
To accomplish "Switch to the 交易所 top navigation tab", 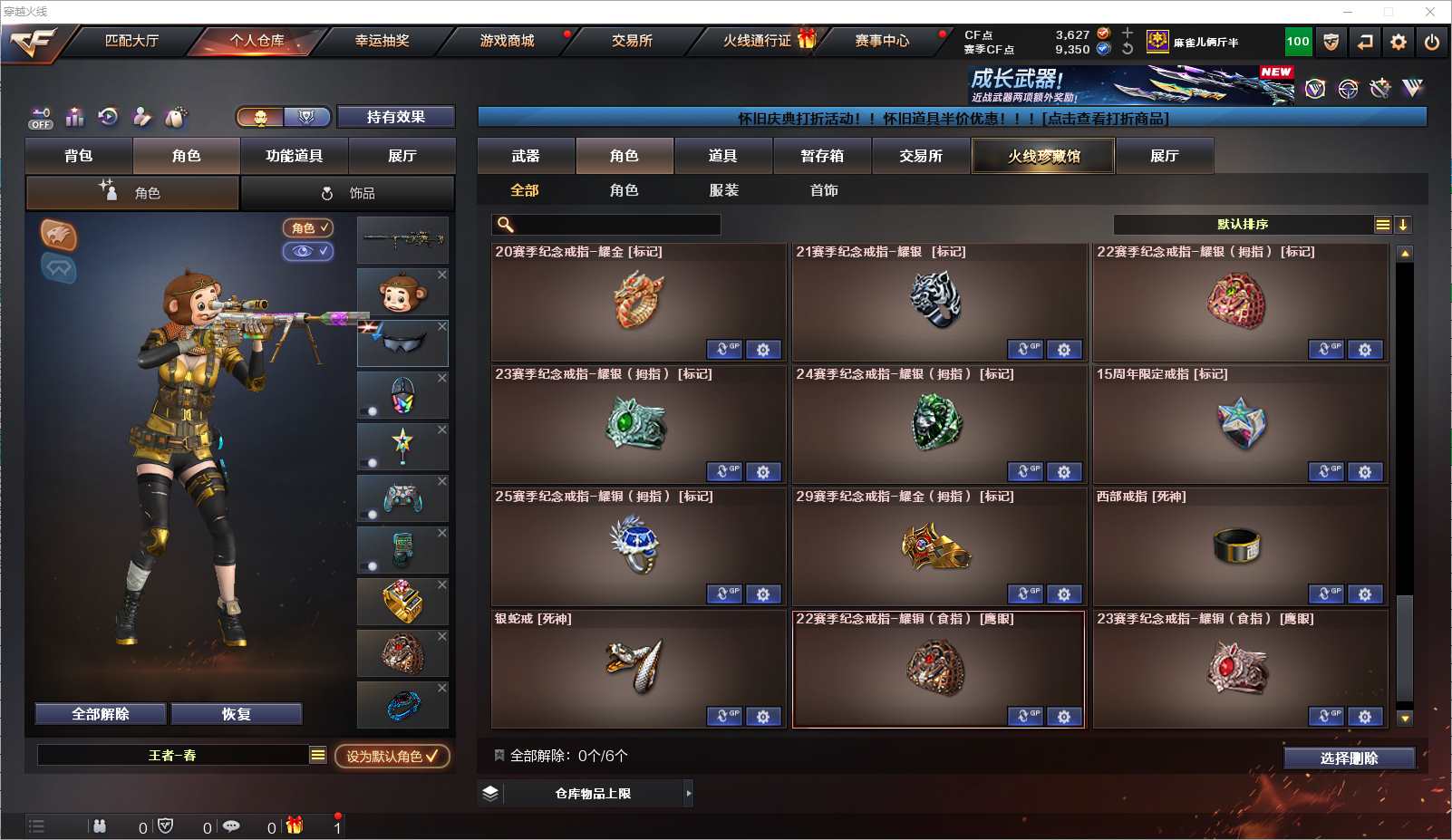I will (632, 41).
